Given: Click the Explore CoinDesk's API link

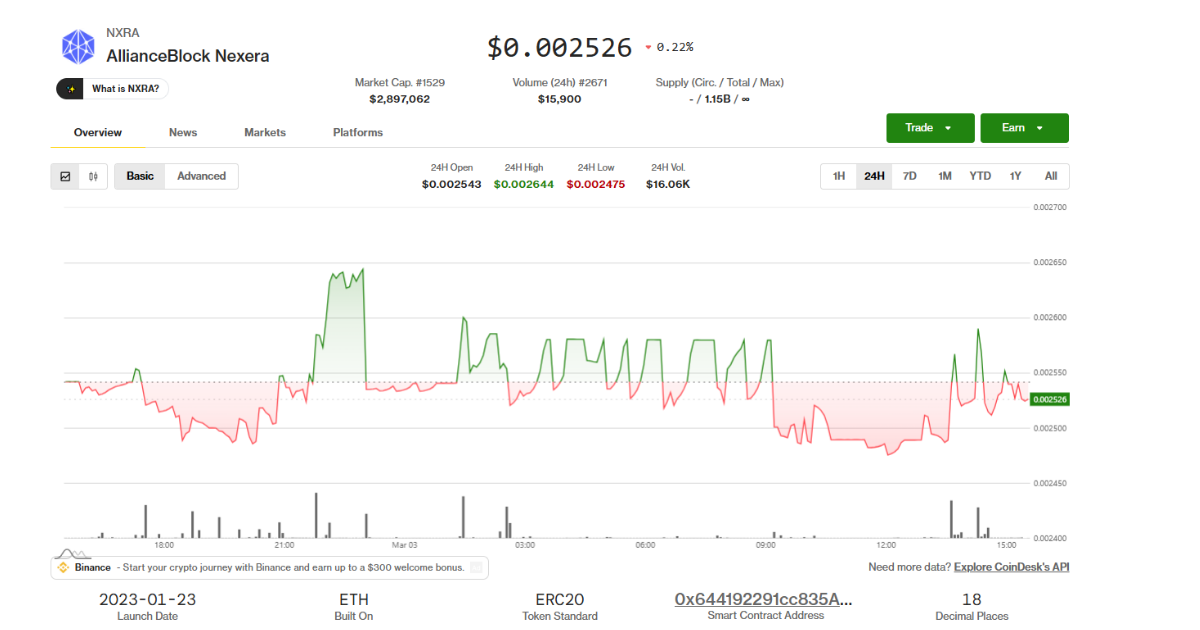Looking at the screenshot, I should pos(1011,566).
